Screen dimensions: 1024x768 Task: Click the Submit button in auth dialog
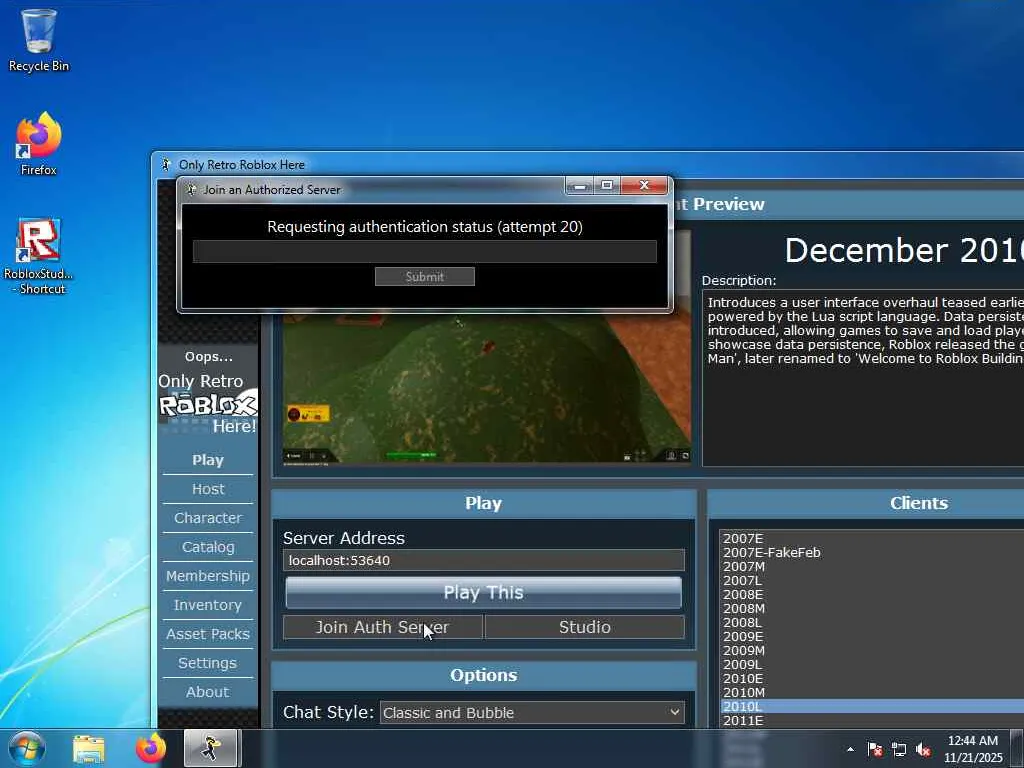click(424, 277)
